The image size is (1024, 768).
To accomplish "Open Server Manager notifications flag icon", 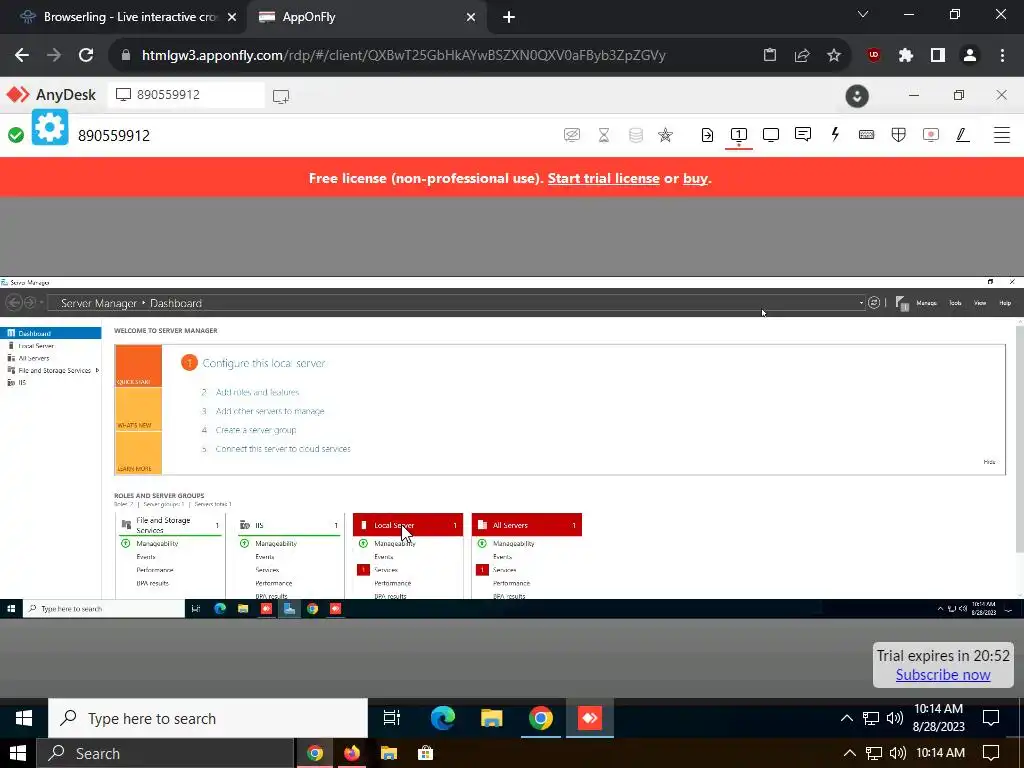I will 903,304.
